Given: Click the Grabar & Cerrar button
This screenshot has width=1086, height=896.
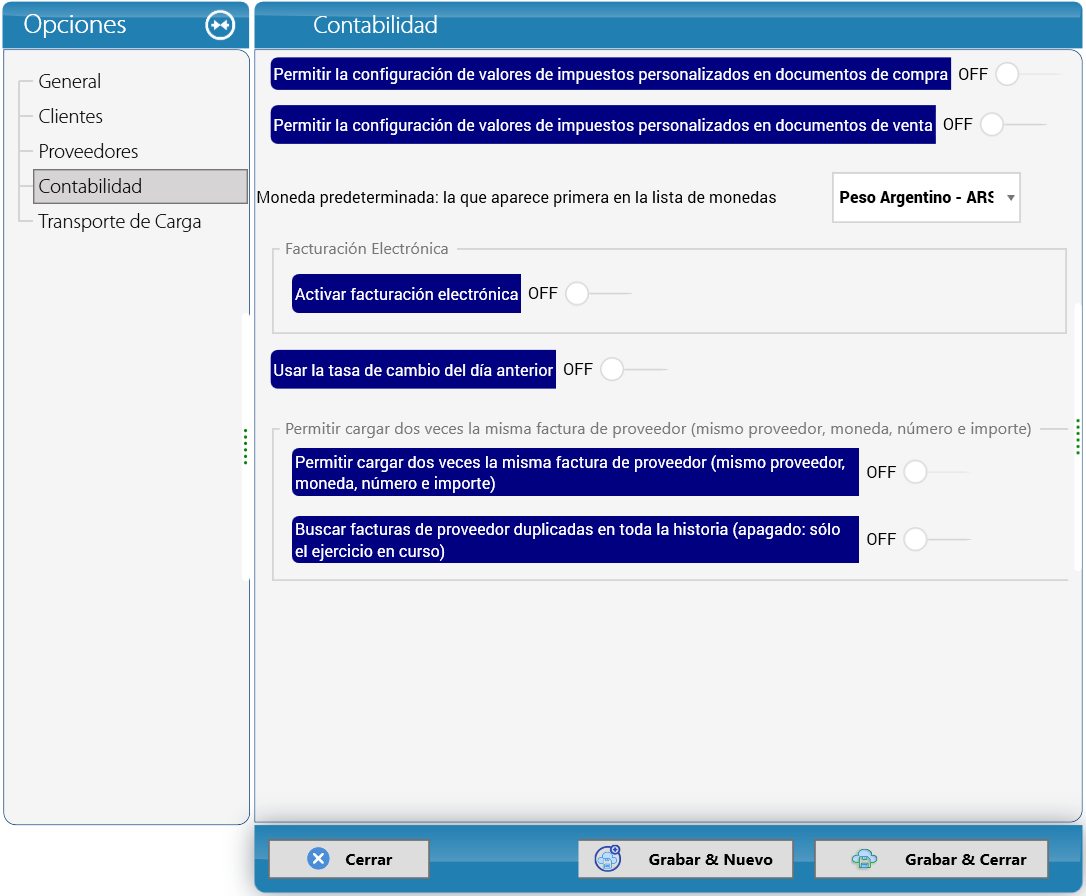Looking at the screenshot, I should pyautogui.click(x=932, y=859).
